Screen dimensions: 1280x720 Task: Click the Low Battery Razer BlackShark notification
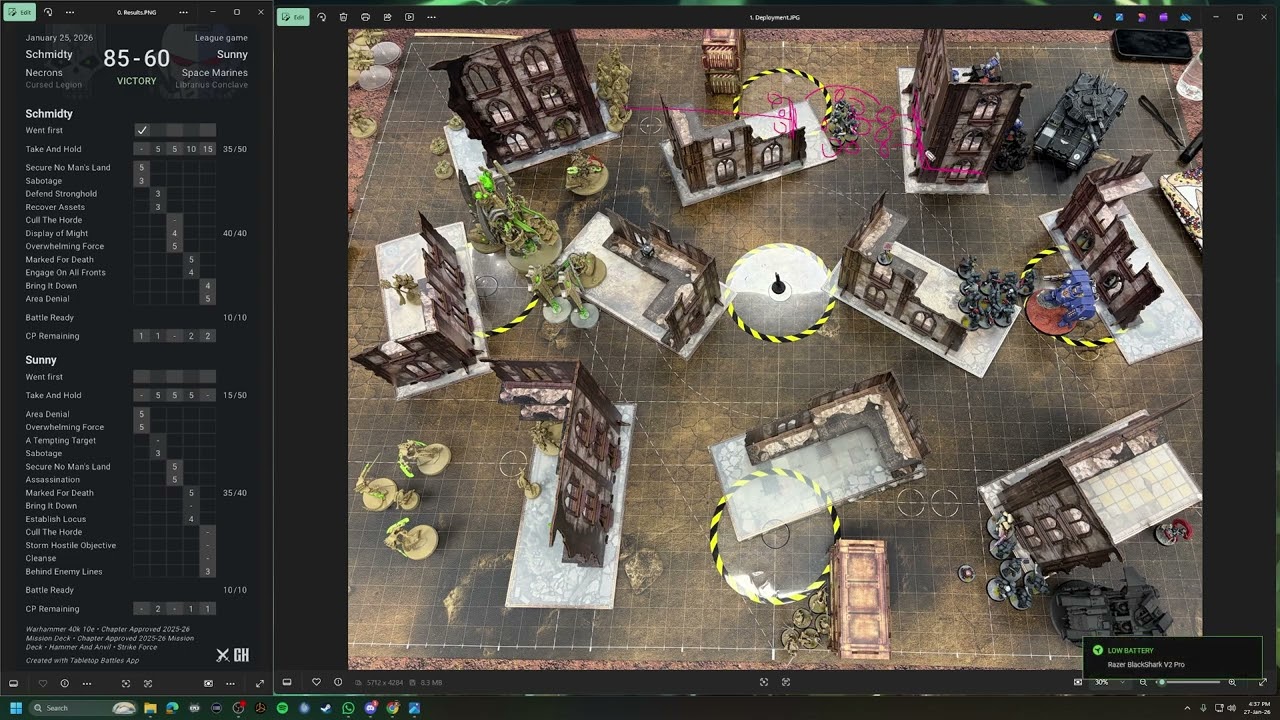[x=1172, y=657]
